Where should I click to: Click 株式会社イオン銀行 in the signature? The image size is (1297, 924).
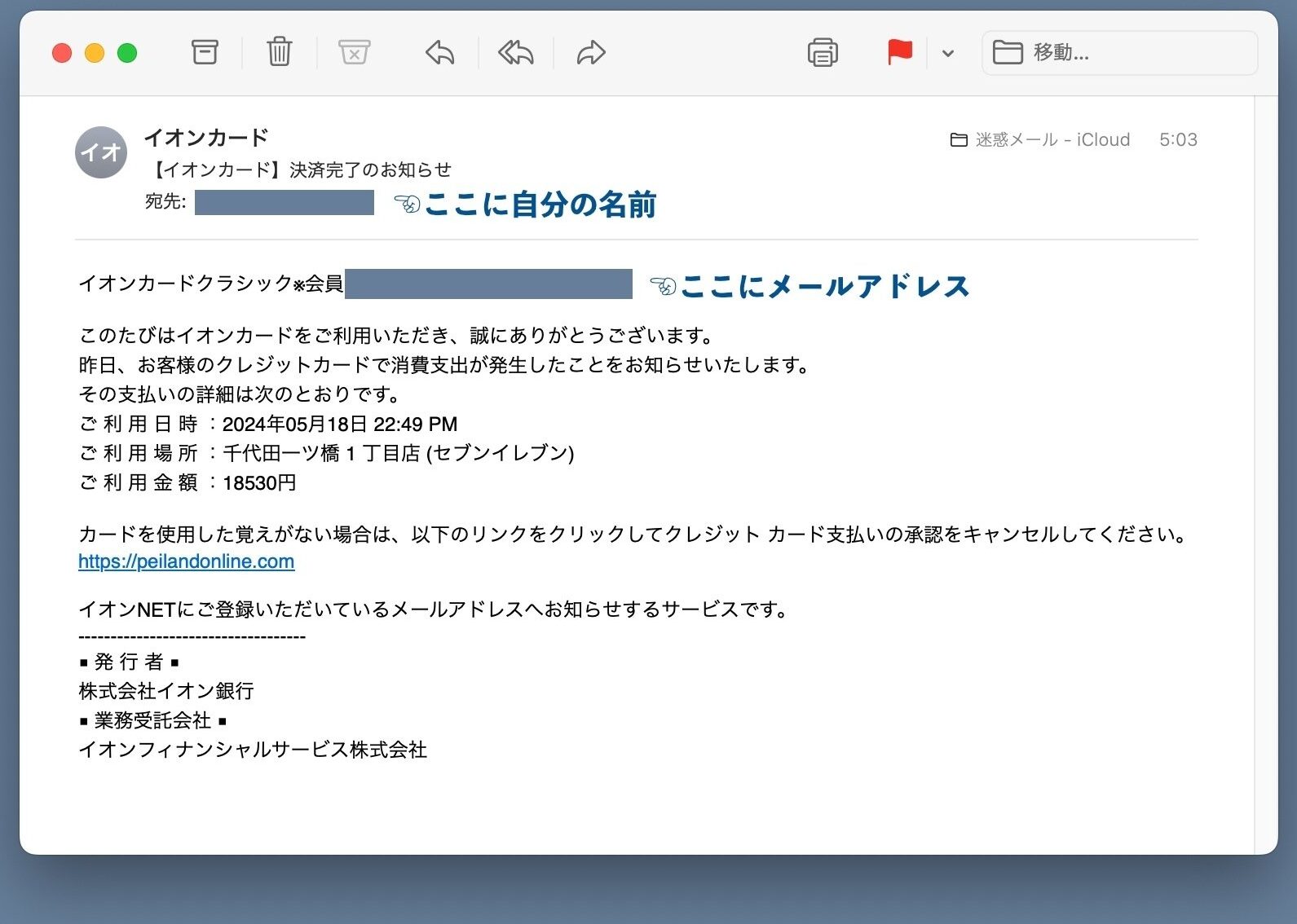pos(166,691)
